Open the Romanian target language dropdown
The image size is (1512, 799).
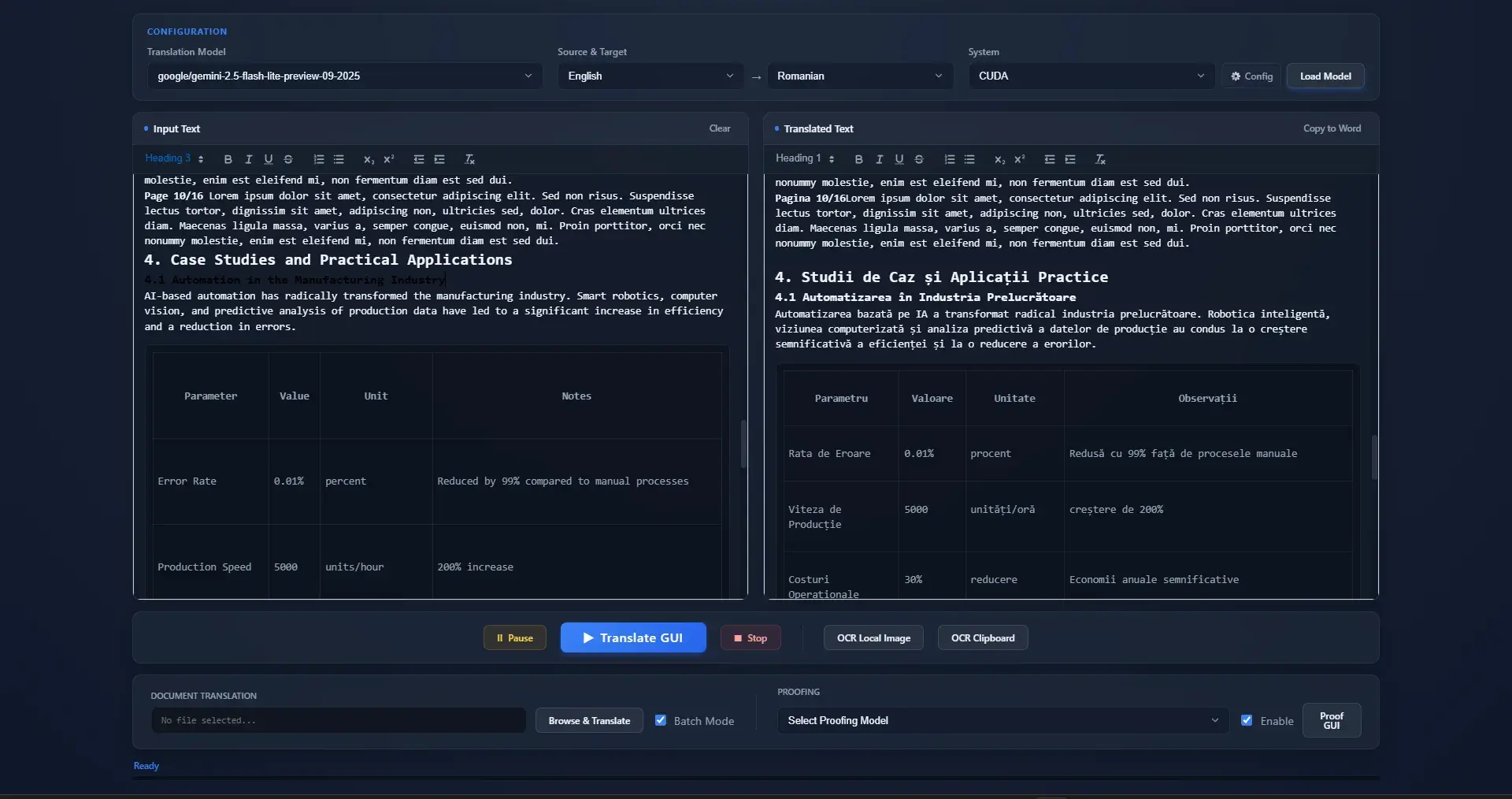coord(860,76)
